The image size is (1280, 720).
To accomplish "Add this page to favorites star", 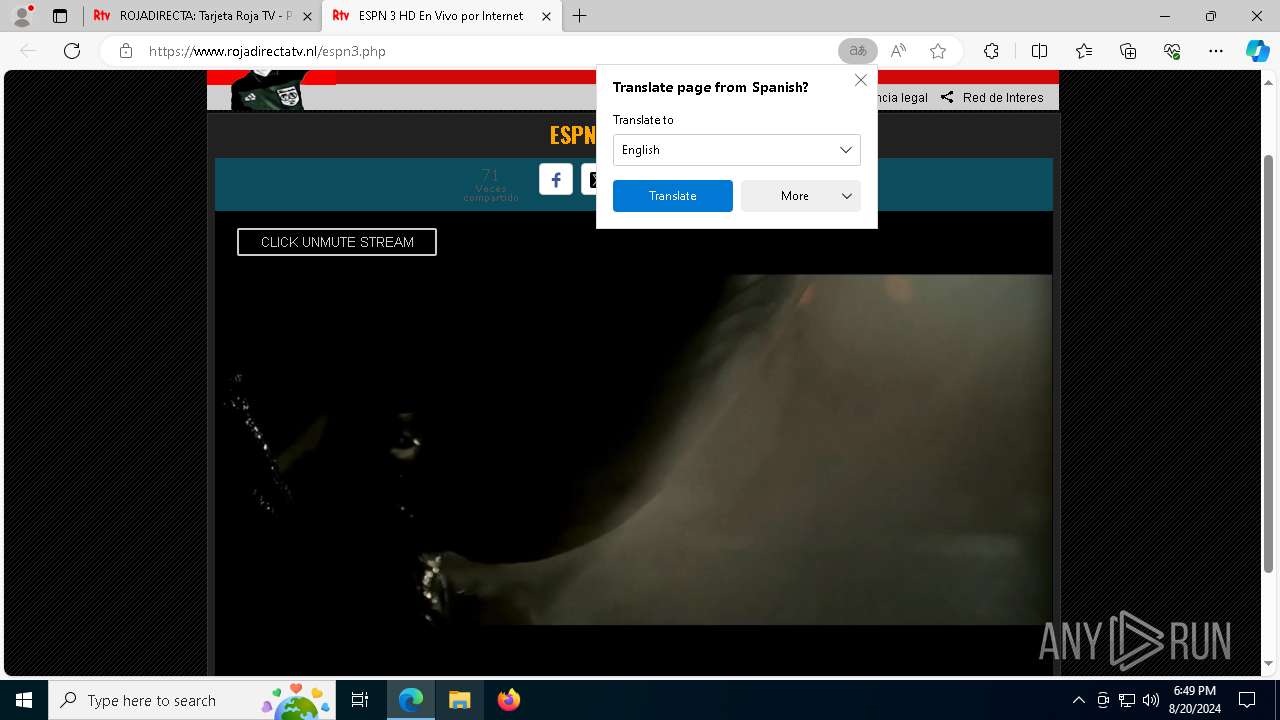I will pos(938,51).
